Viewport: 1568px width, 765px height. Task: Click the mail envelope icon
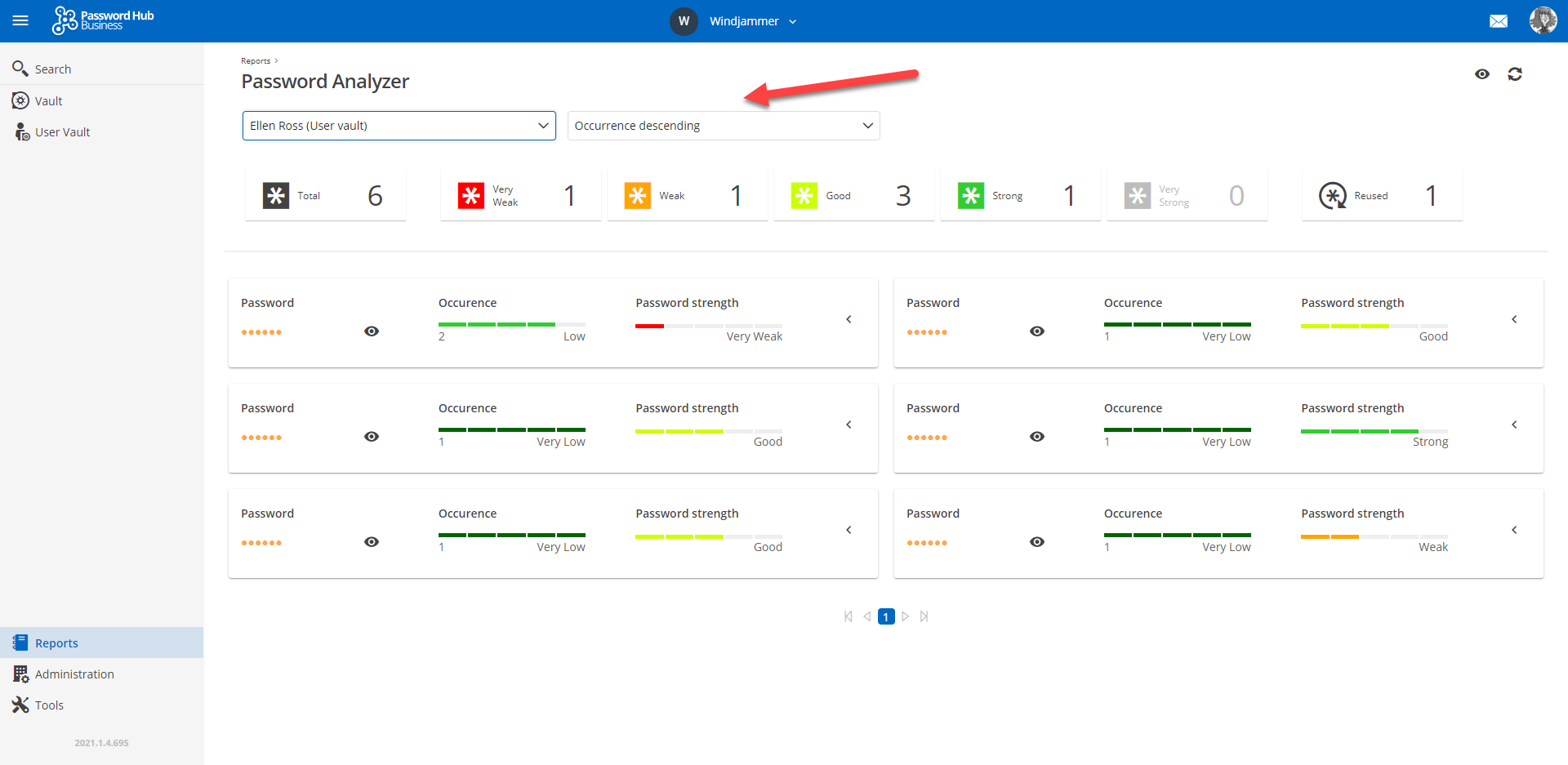tap(1499, 21)
